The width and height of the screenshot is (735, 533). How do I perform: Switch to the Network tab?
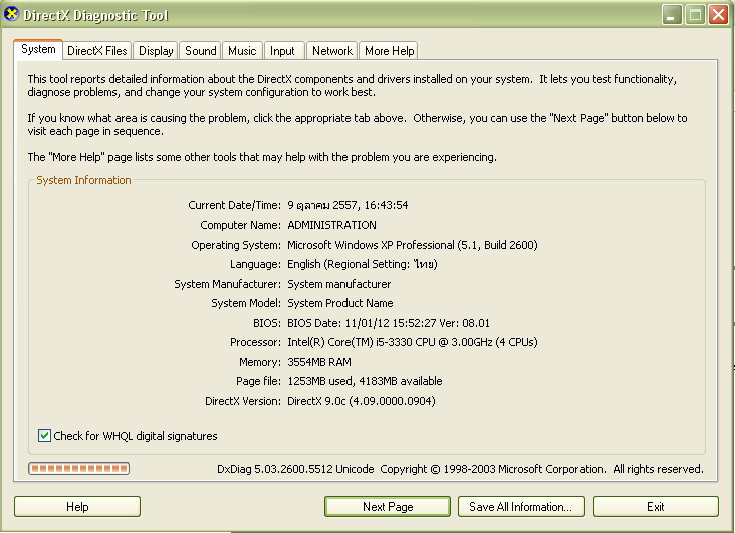tap(332, 51)
